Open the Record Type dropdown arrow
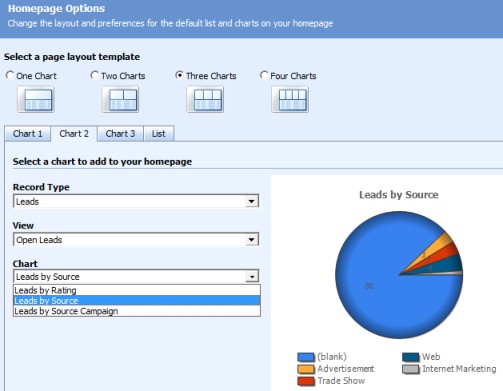Viewport: 503px width, 391px height. pos(252,201)
